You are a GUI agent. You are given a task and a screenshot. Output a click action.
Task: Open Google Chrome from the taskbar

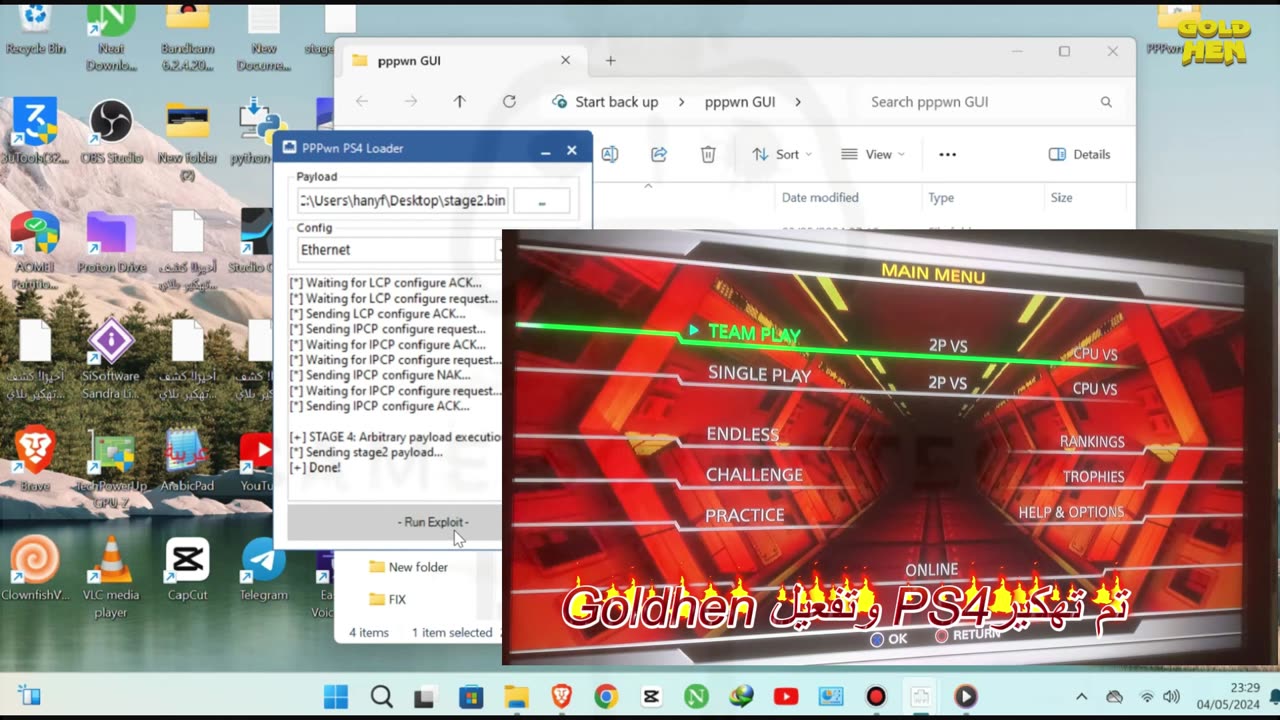click(x=606, y=696)
